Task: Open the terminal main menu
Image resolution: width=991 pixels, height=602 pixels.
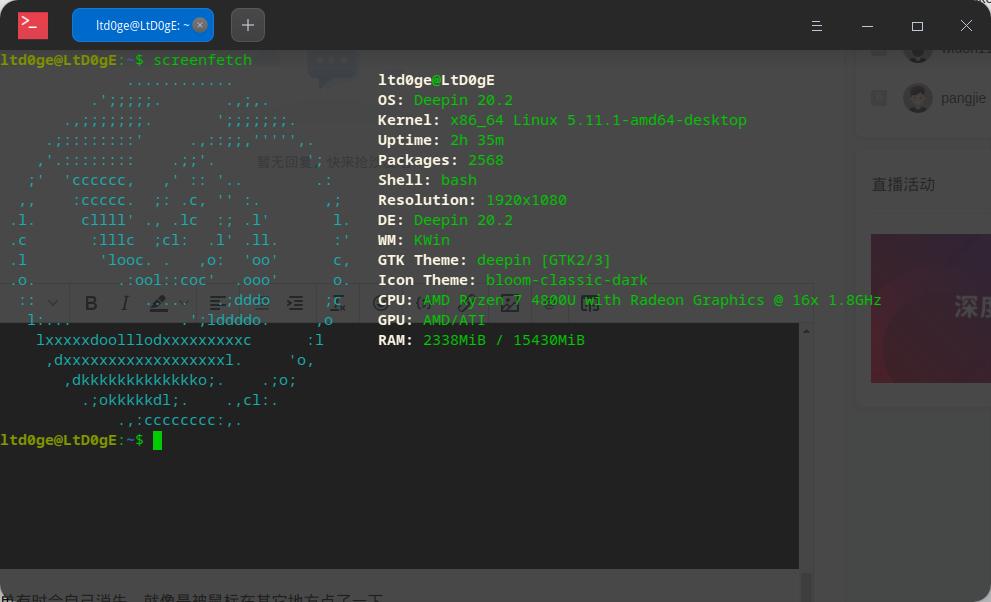Action: click(x=817, y=26)
